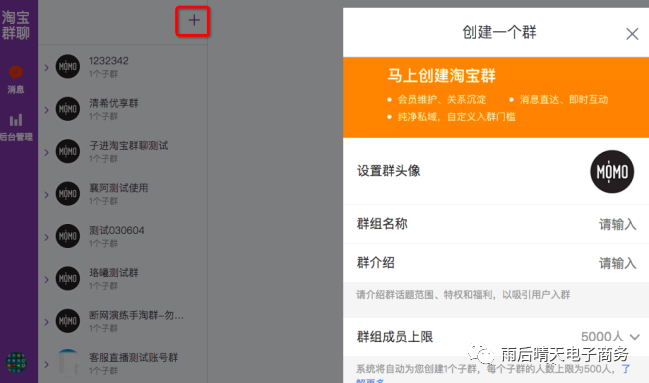The width and height of the screenshot is (649, 383).
Task: Click avatar of group 珞曦测试群
Action: (67, 278)
